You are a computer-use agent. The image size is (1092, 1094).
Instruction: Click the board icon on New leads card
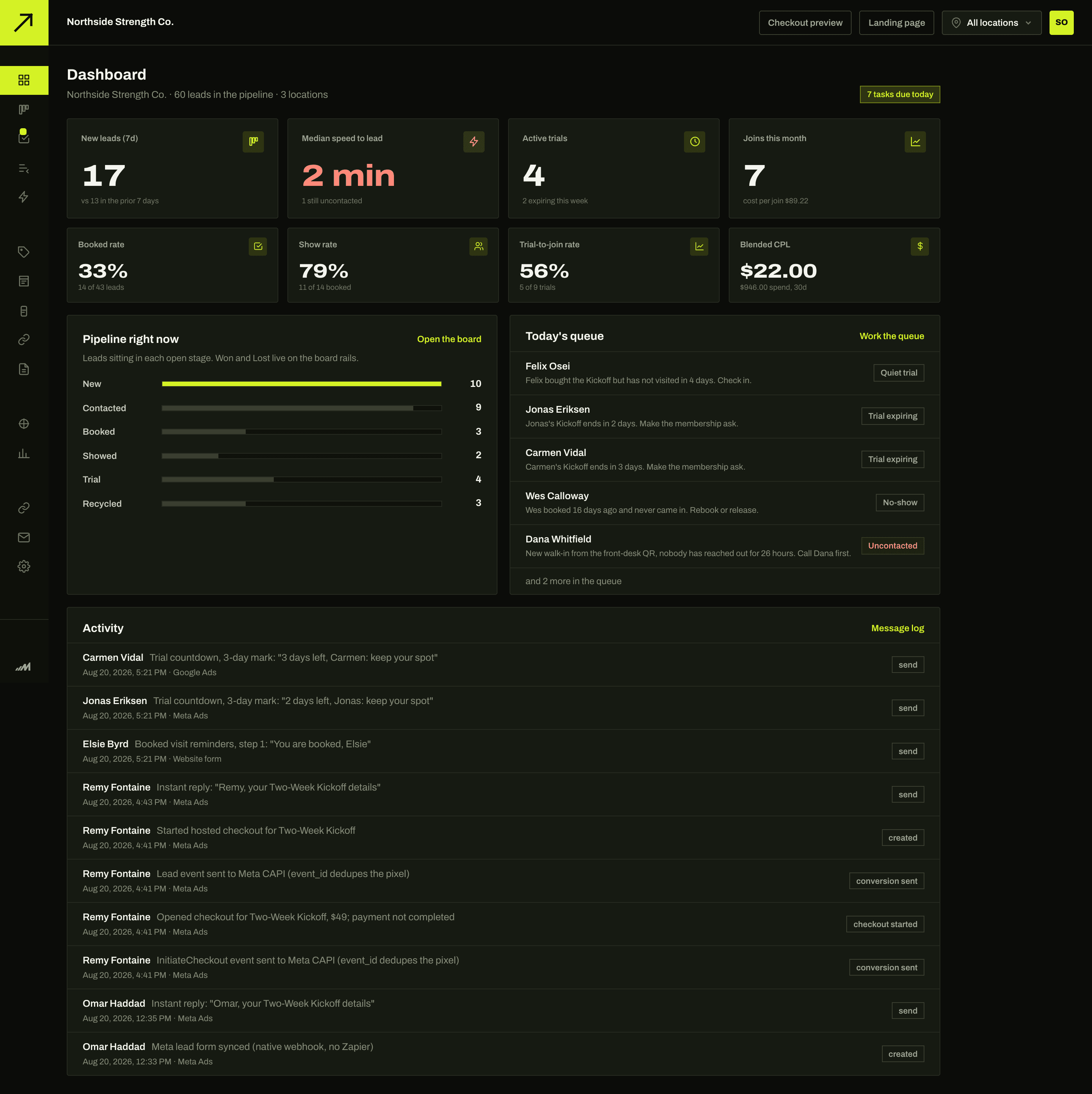coord(253,141)
